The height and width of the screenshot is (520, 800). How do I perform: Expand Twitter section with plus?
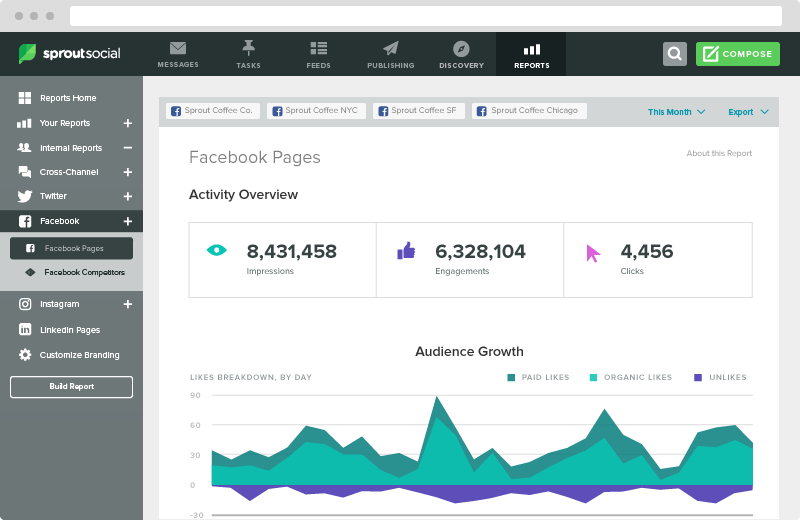pyautogui.click(x=128, y=196)
